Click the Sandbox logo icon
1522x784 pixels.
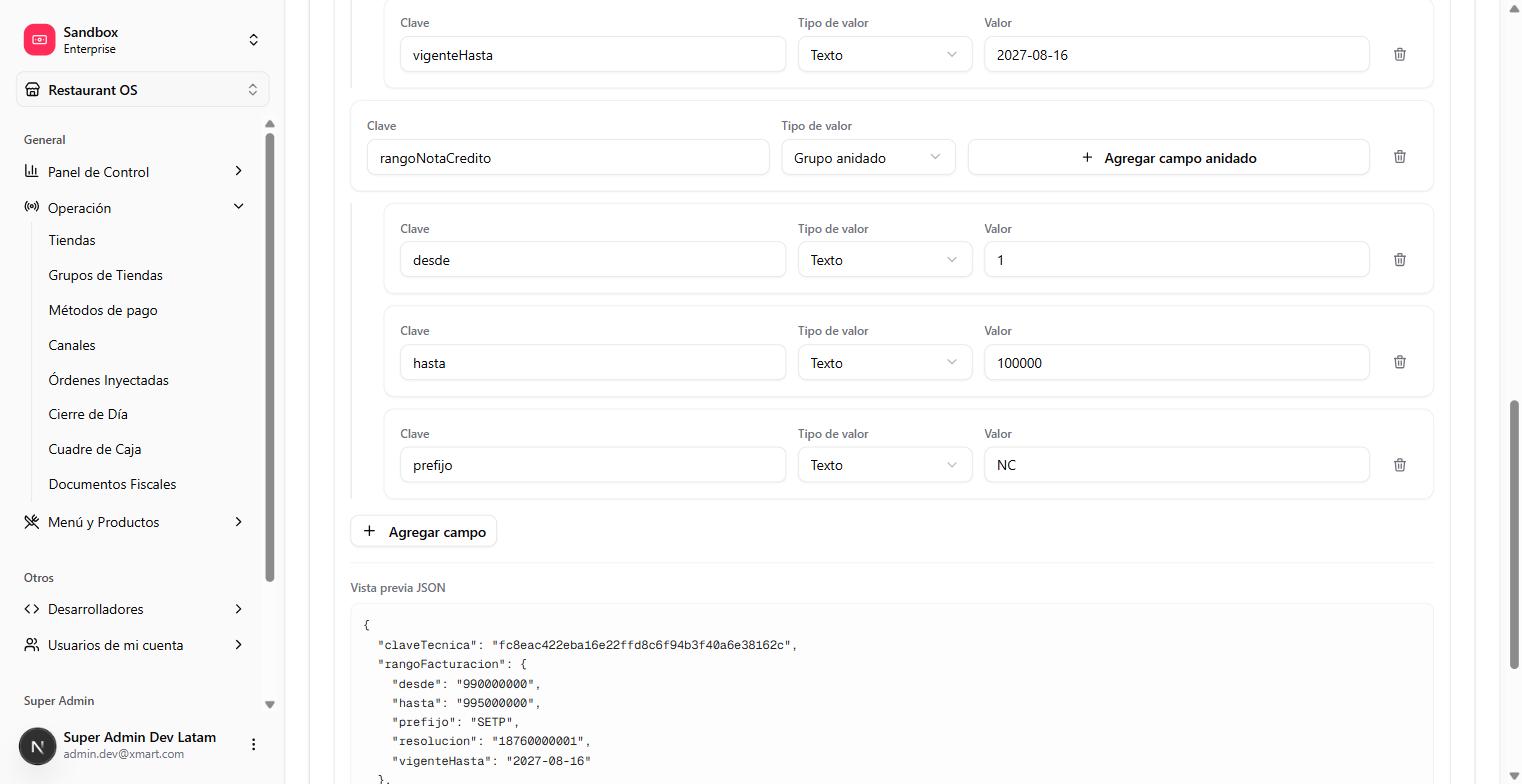(x=40, y=40)
